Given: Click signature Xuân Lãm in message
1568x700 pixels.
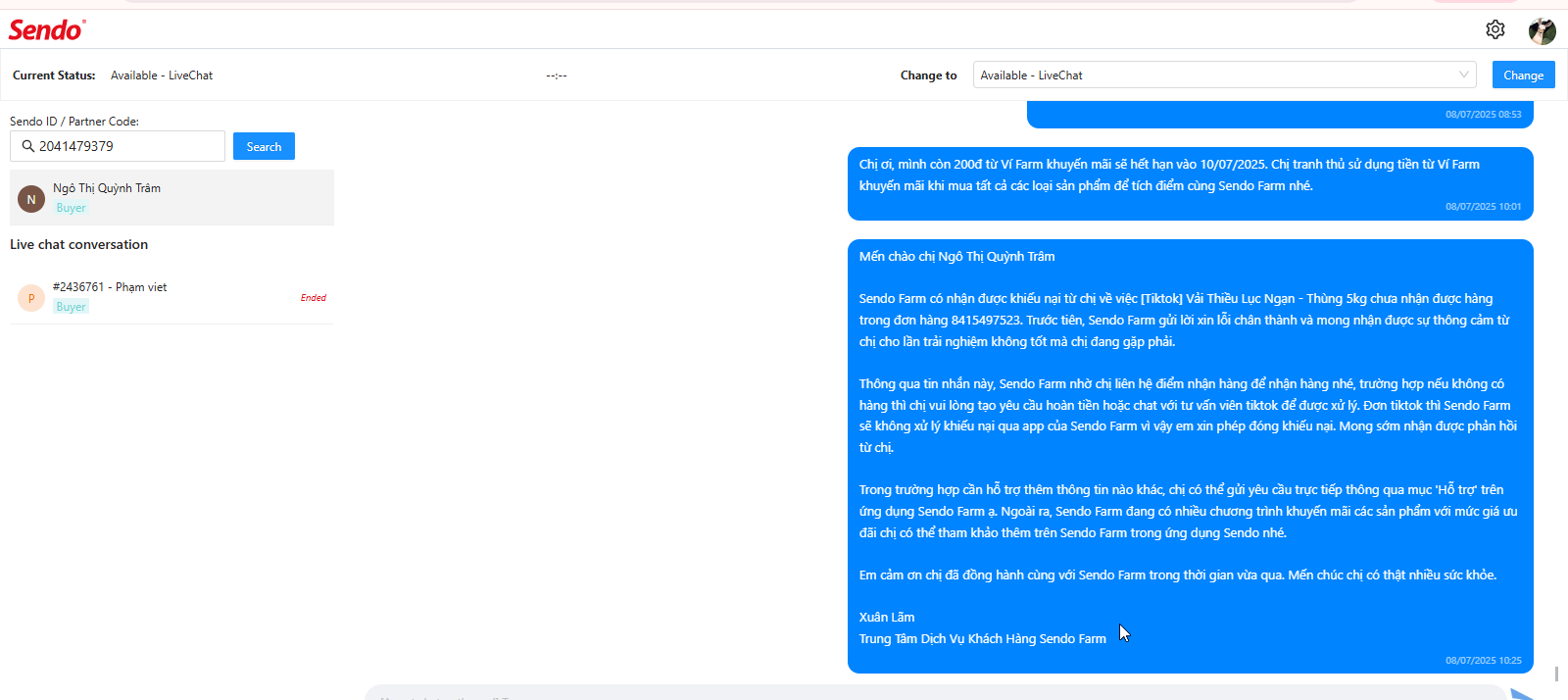Looking at the screenshot, I should coord(887,618).
